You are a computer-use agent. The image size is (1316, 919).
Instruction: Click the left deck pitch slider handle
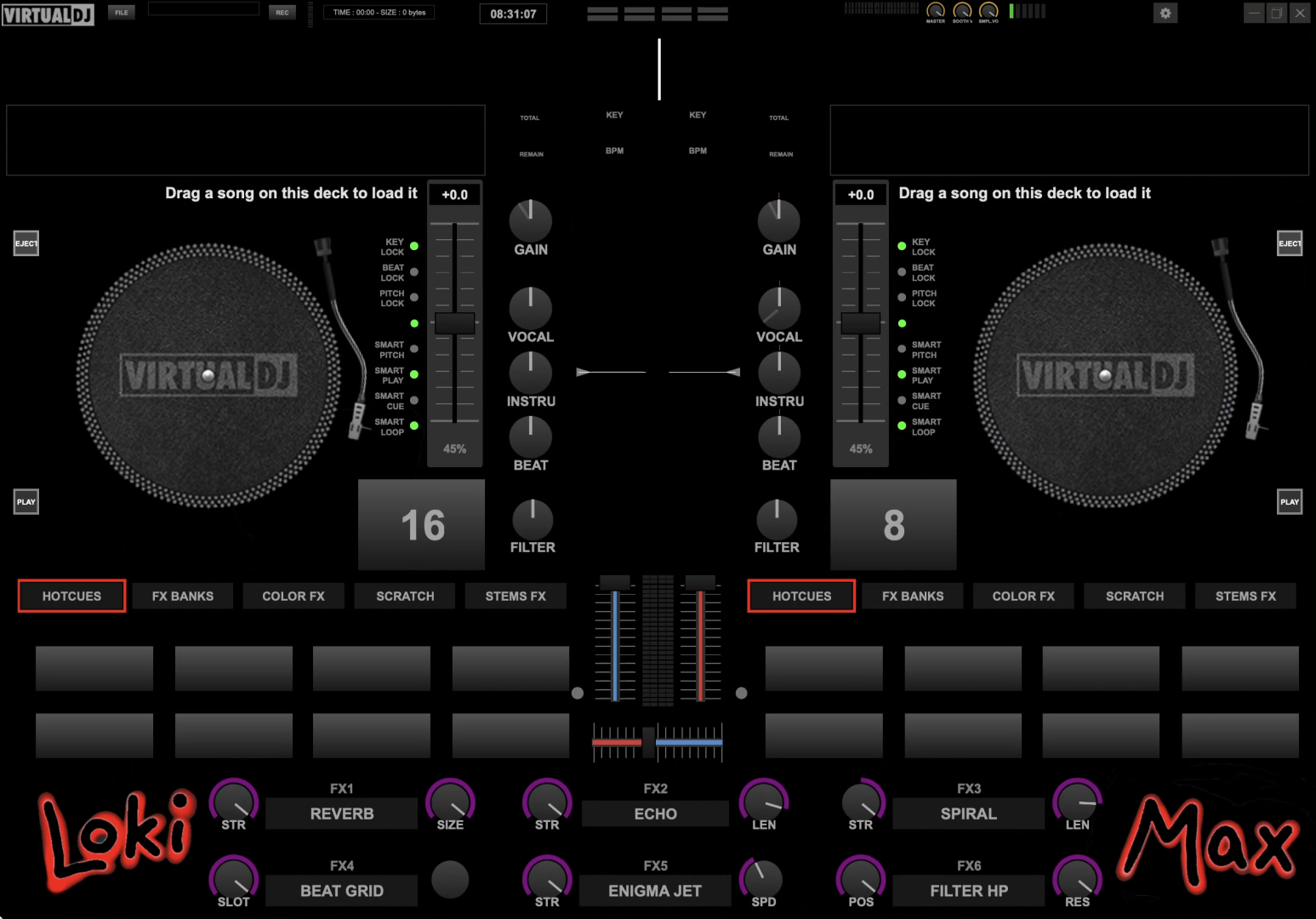click(455, 323)
